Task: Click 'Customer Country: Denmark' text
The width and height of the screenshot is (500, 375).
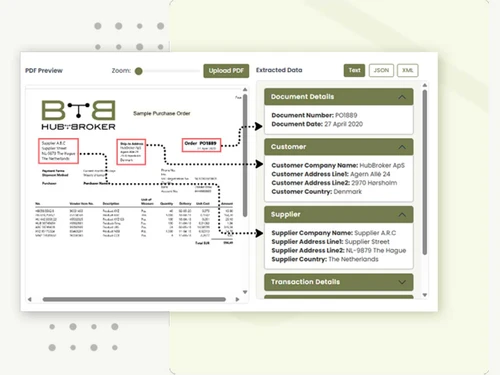Action: [x=316, y=192]
